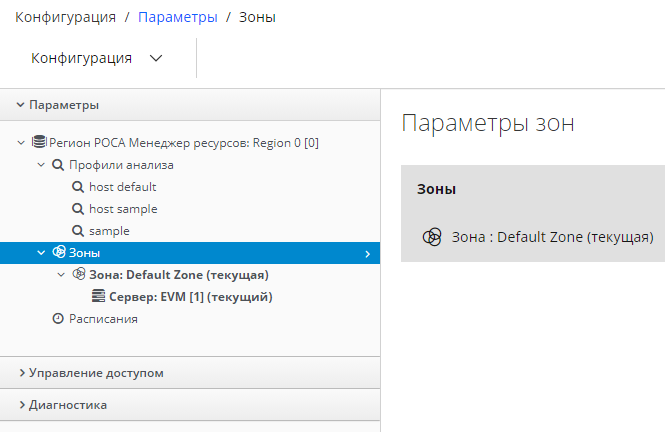The width and height of the screenshot is (665, 432).
Task: Click the clock icon next to Расписания
Action: click(58, 318)
